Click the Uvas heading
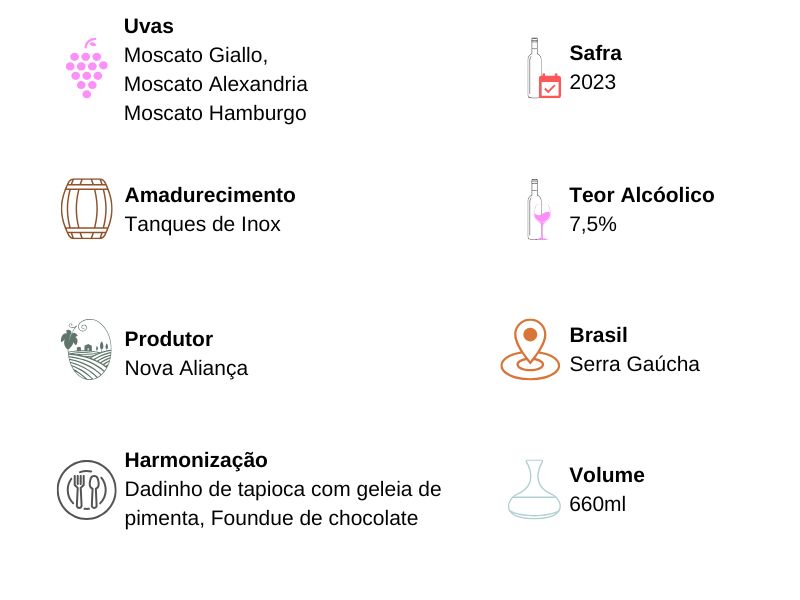 (x=149, y=26)
